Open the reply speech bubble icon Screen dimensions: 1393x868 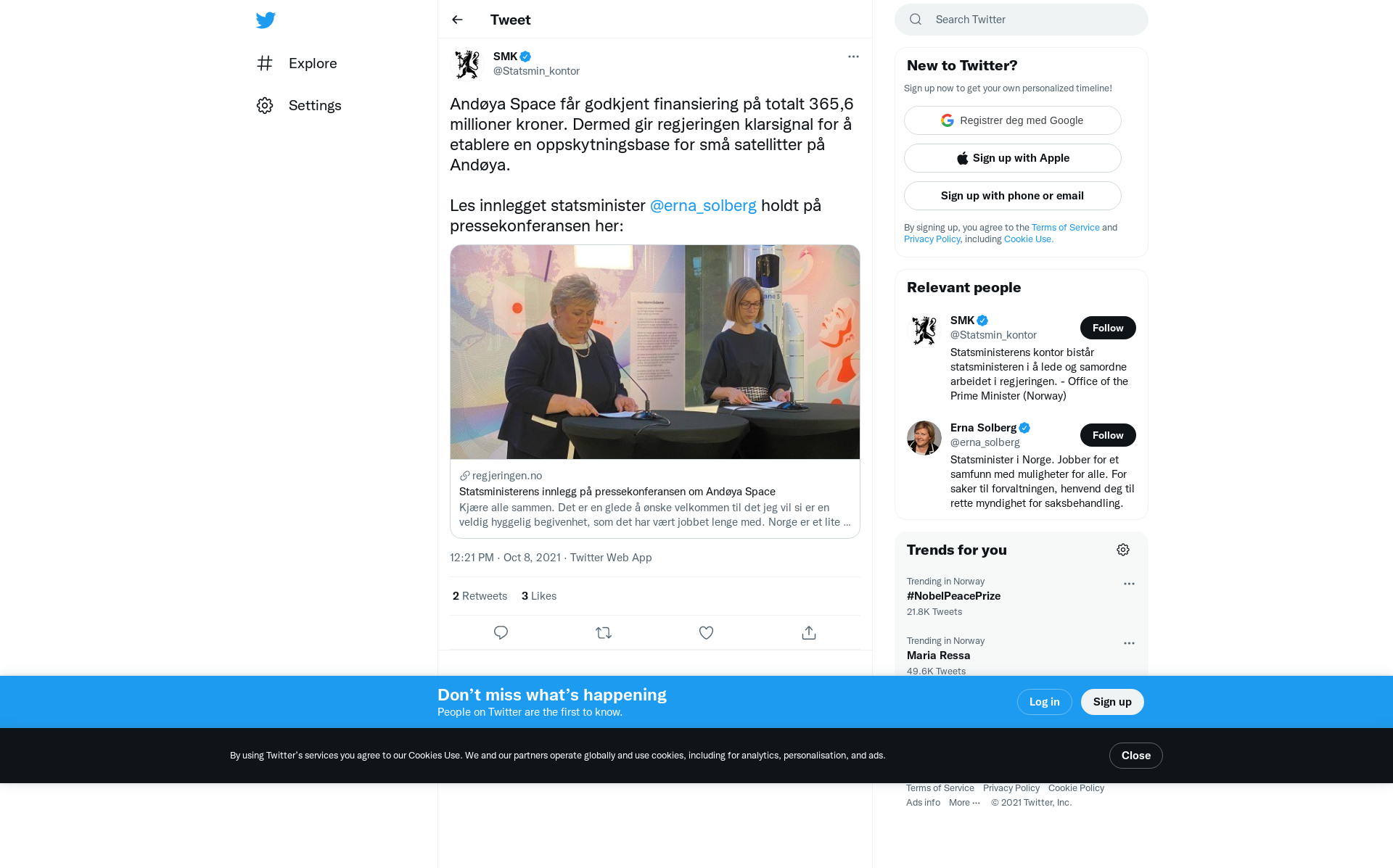pos(501,632)
